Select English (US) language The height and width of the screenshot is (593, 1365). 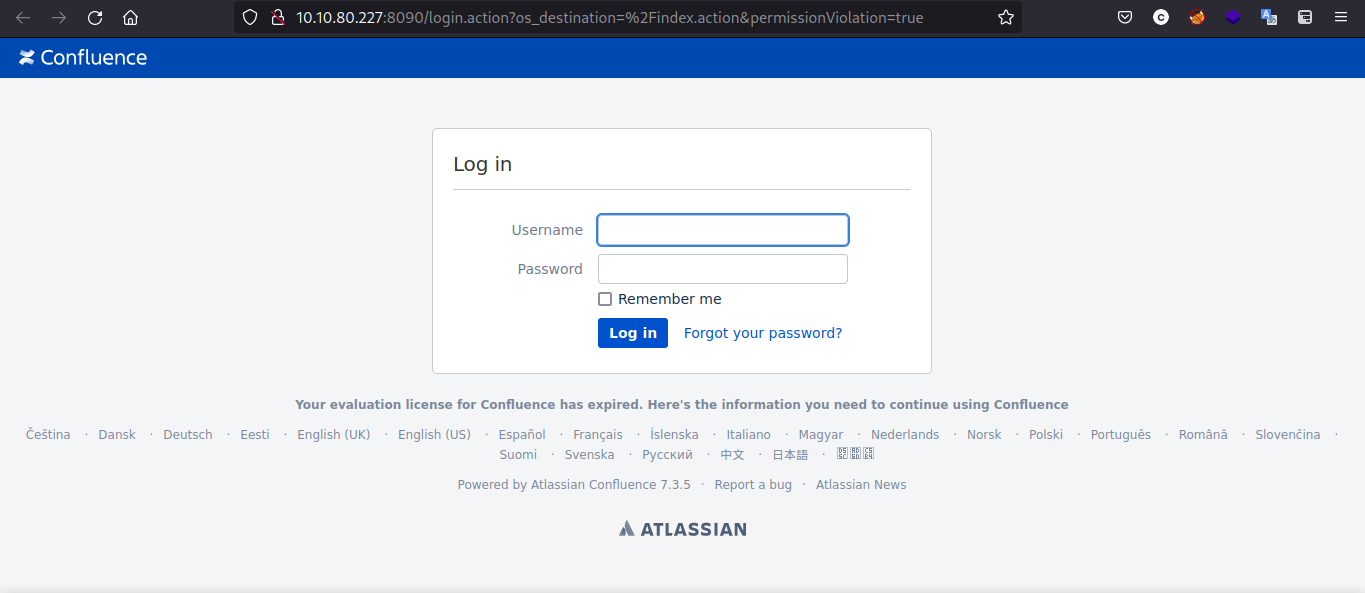434,435
